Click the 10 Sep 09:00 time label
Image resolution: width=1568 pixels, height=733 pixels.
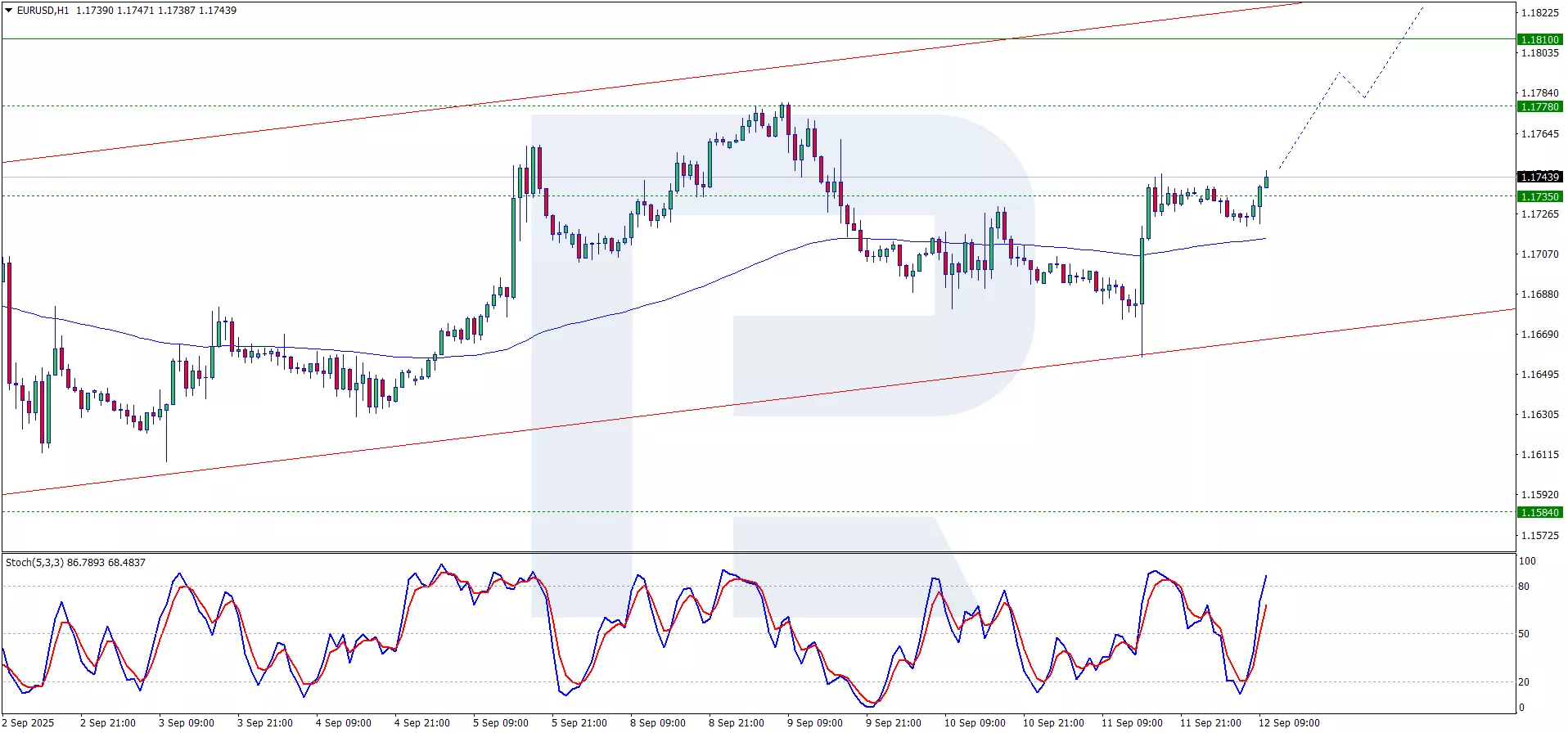(975, 722)
